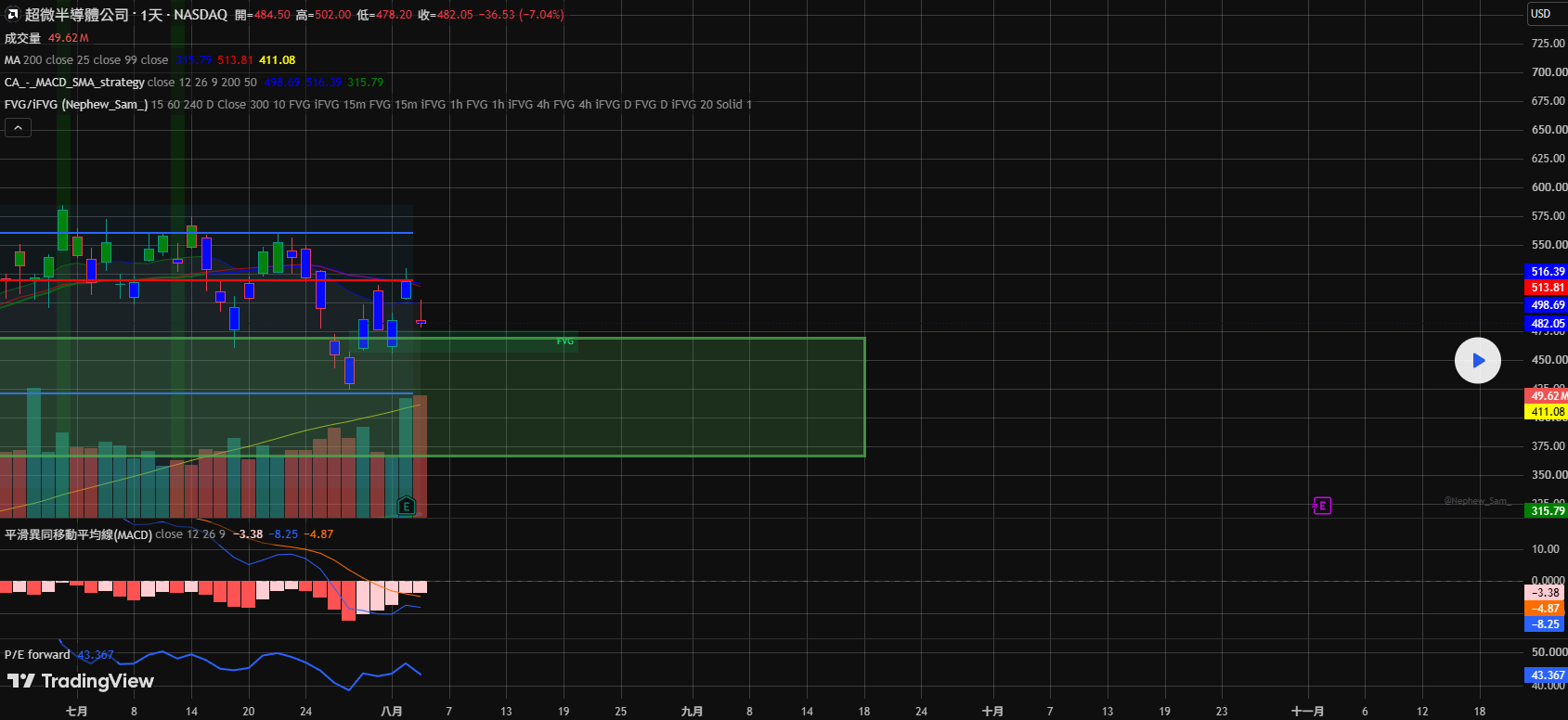
Task: Click the 高=502.00 high value in header
Action: click(x=324, y=15)
